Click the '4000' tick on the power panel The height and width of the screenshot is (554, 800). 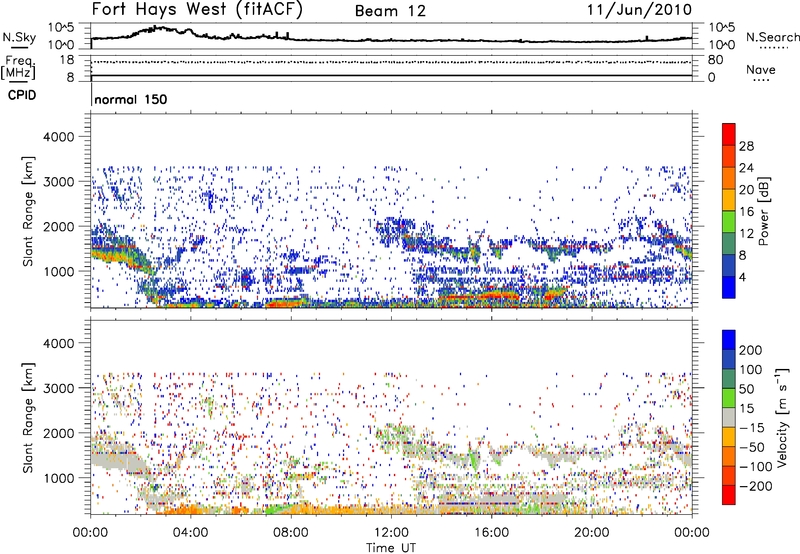click(59, 137)
